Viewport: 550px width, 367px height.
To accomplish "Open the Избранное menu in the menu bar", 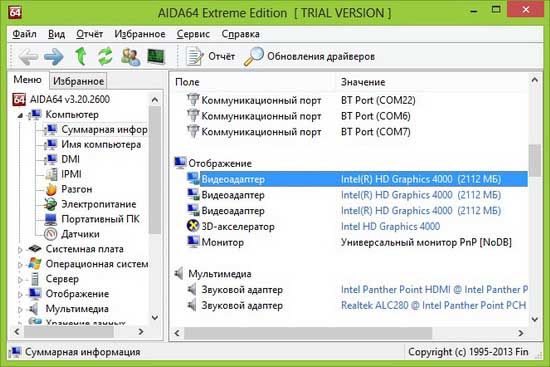I will [x=140, y=34].
